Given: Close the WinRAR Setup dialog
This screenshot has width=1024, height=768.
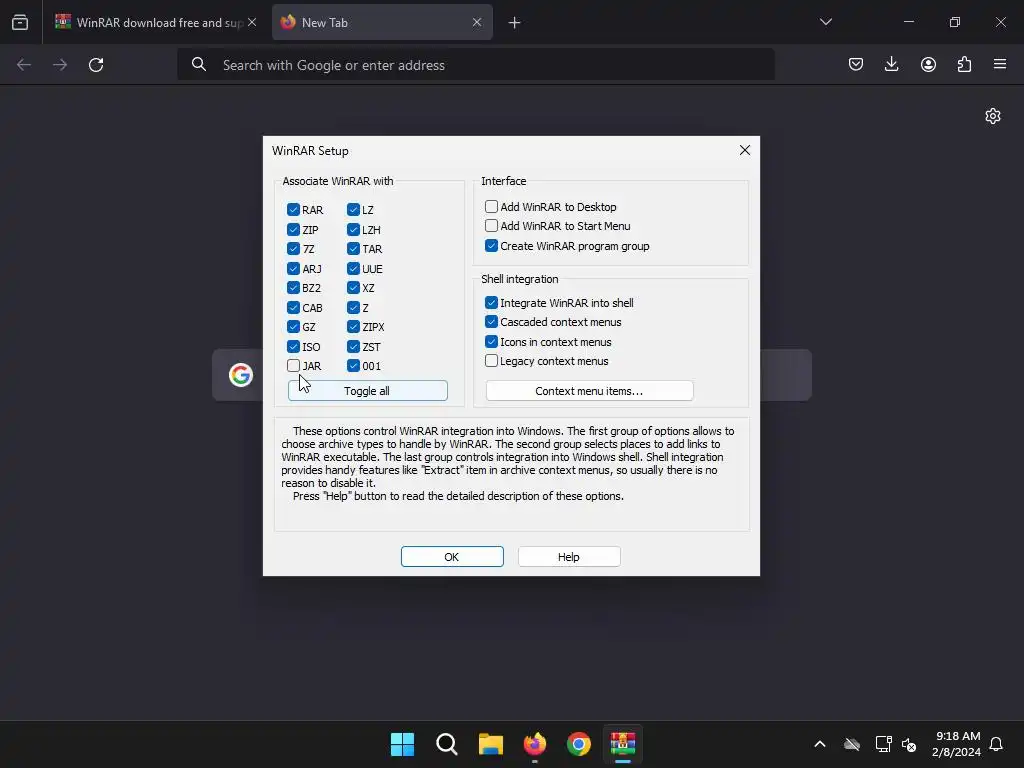Looking at the screenshot, I should point(744,150).
